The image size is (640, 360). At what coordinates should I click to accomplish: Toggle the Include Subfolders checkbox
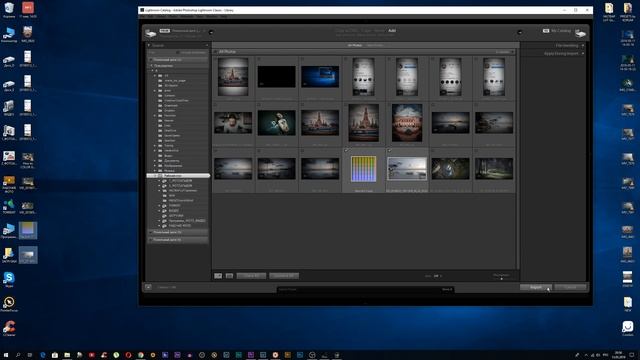tap(178, 53)
